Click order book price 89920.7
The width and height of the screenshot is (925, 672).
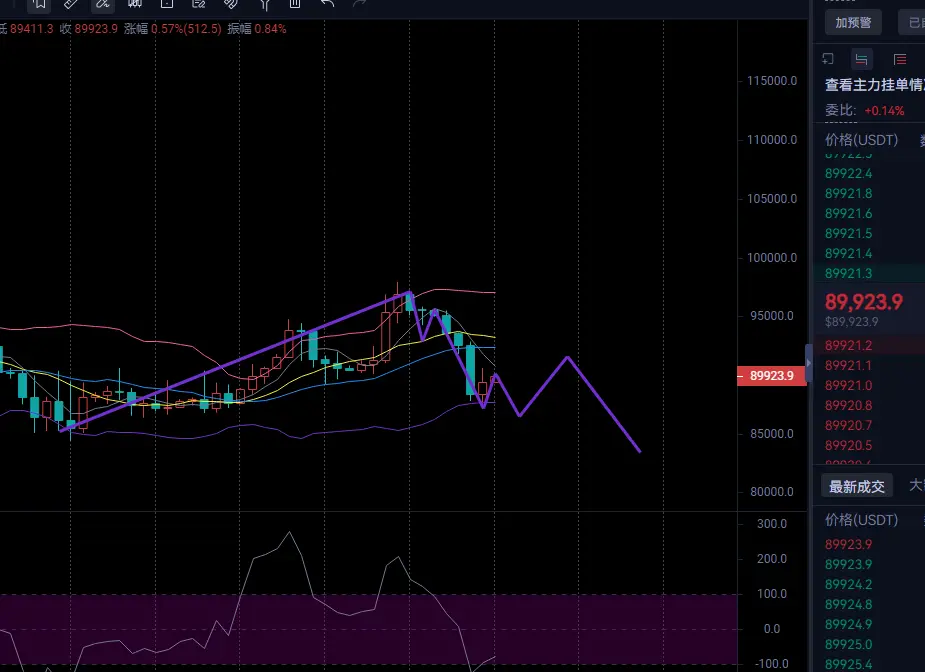[848, 425]
